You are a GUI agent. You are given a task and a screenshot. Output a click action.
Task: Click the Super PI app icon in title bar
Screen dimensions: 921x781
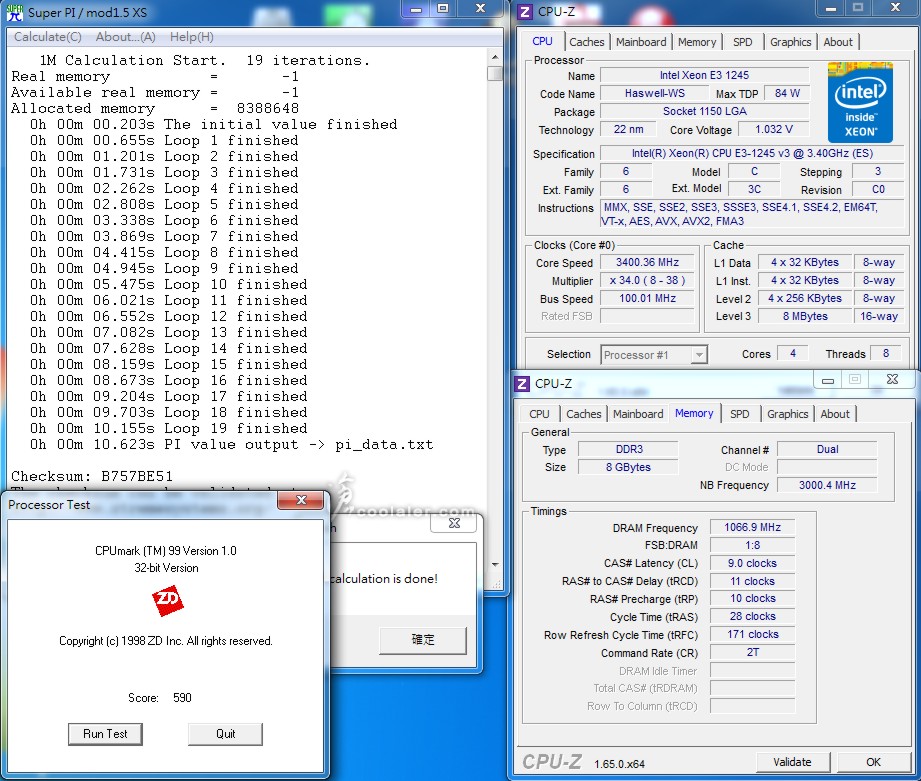15,12
